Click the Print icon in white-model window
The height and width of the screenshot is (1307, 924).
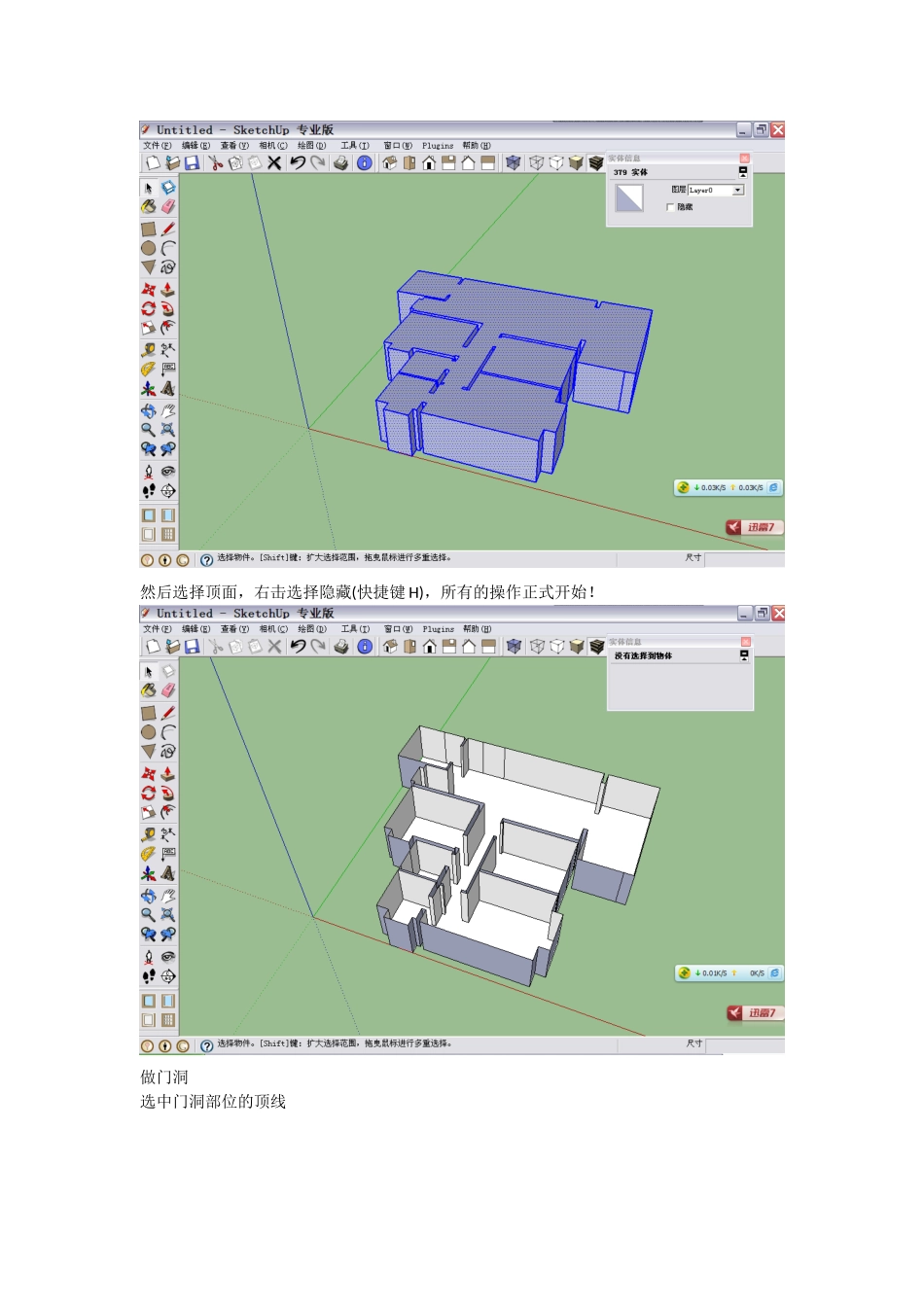[341, 647]
